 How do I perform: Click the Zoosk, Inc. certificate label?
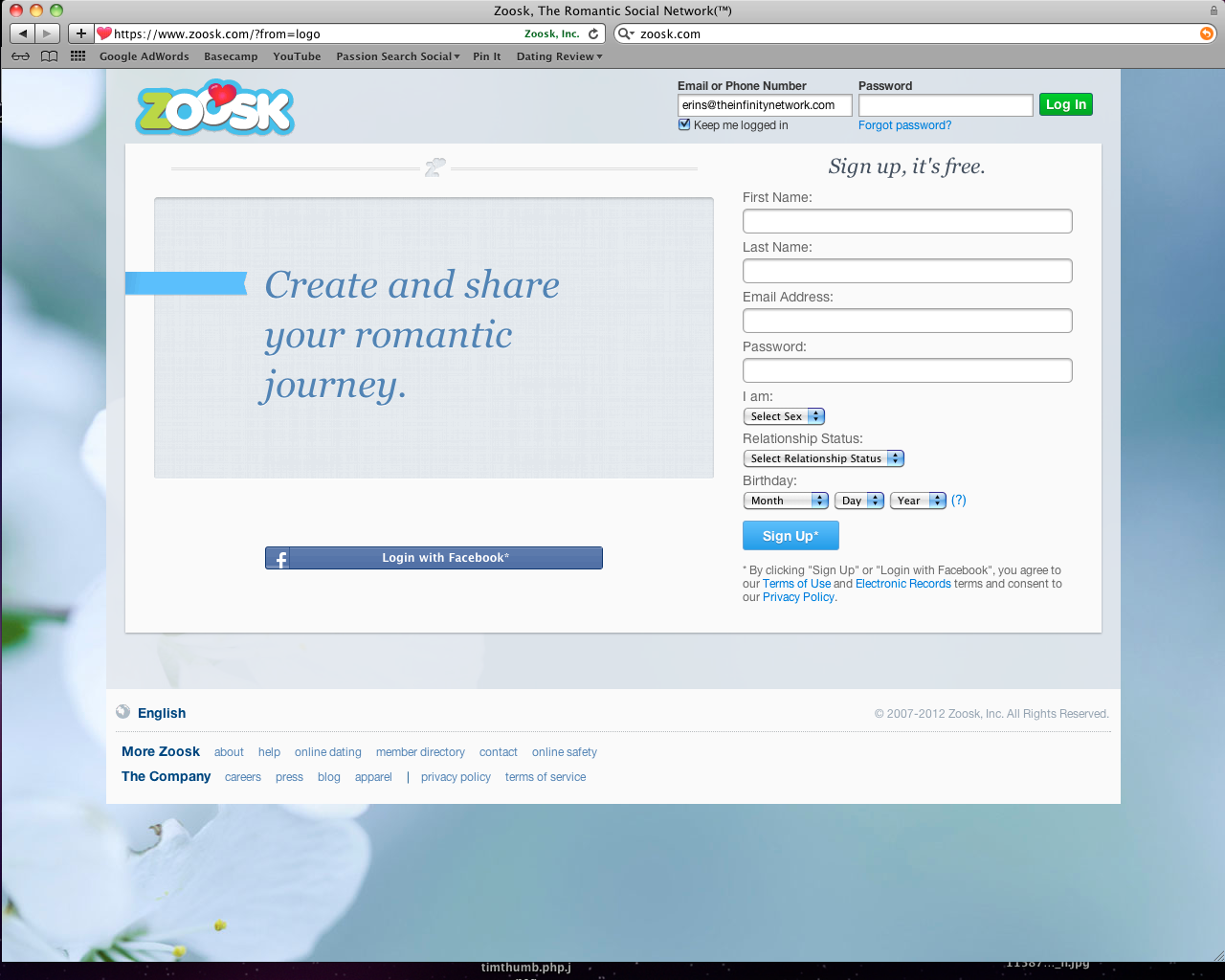point(552,33)
